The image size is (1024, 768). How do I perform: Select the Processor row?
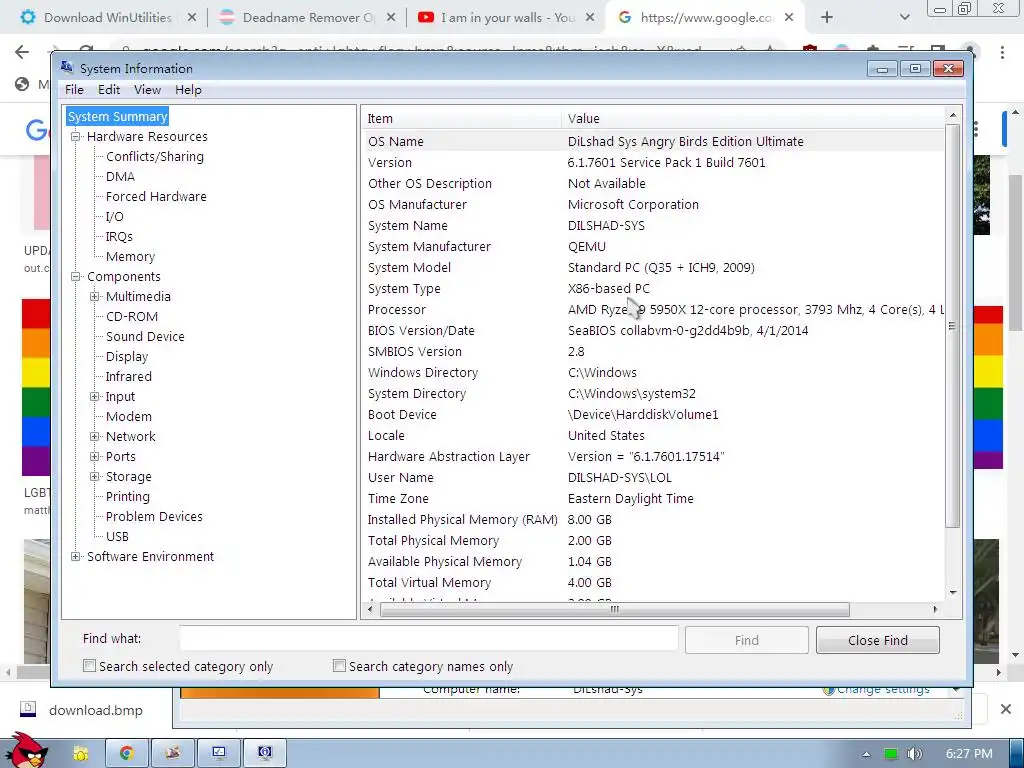tap(652, 310)
